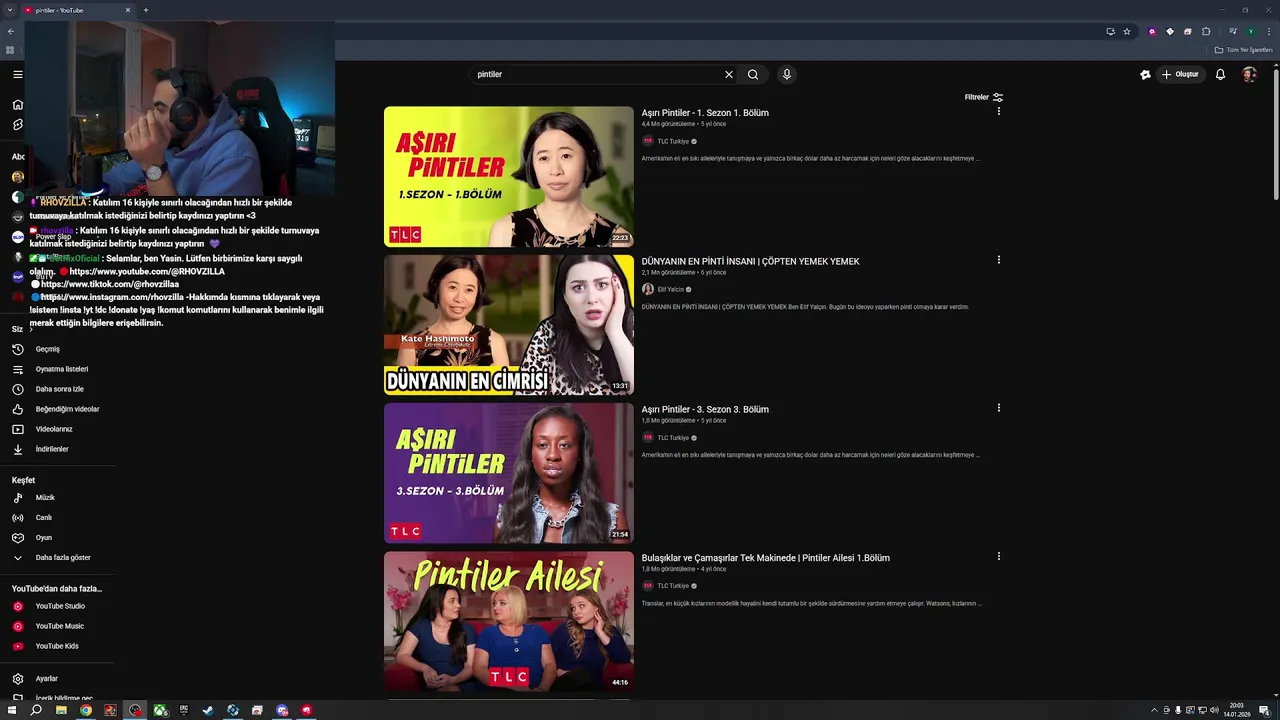The width and height of the screenshot is (1280, 720).
Task: Open the Aşırı Pintiler 3.Sezon 3.Bölüm thumbnail
Action: point(509,473)
